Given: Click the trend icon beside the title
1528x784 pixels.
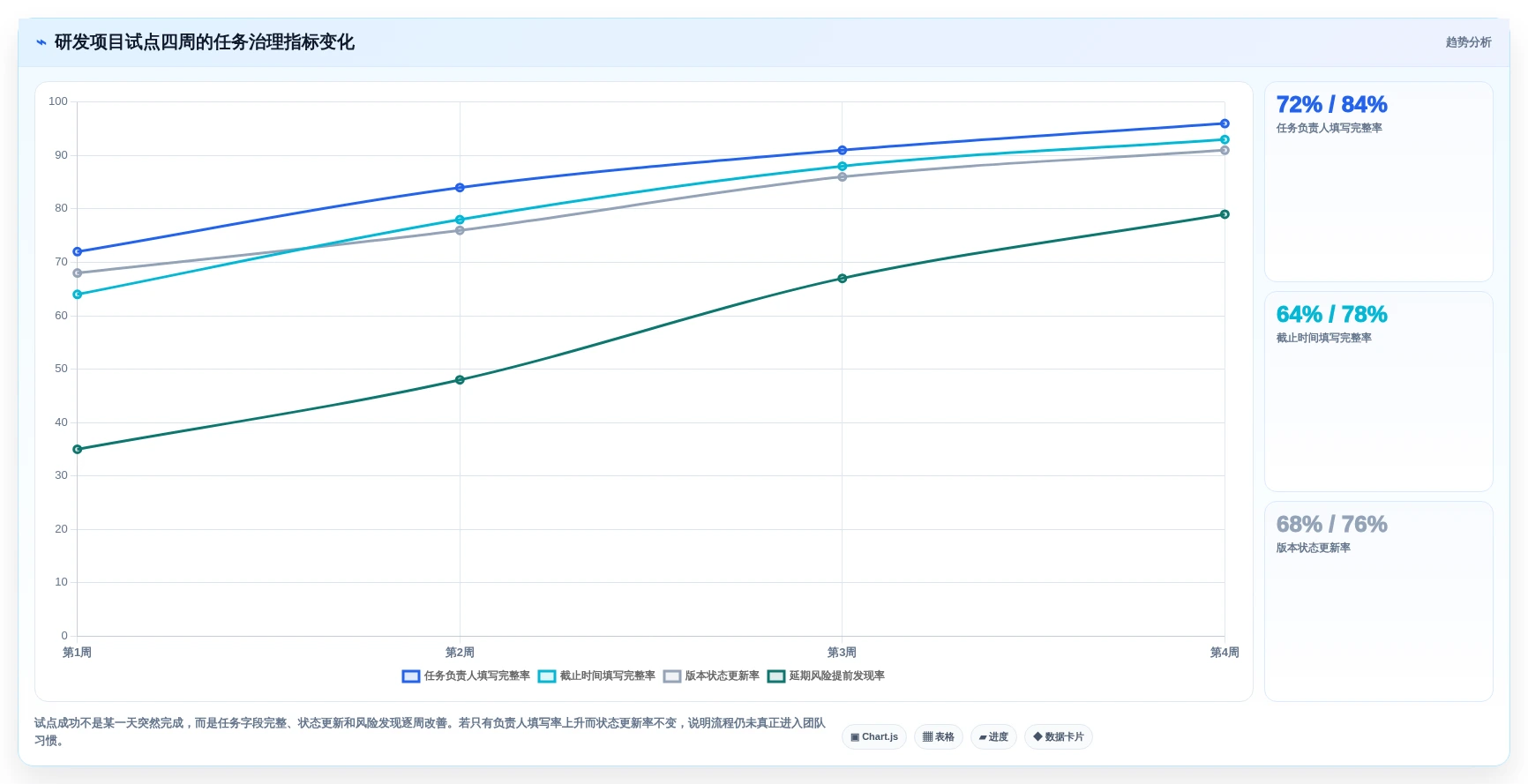Looking at the screenshot, I should pyautogui.click(x=41, y=42).
